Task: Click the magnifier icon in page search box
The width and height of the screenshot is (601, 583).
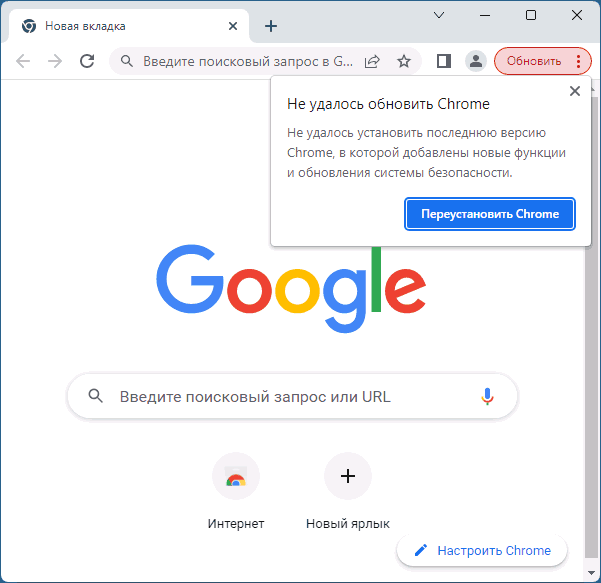Action: [95, 396]
